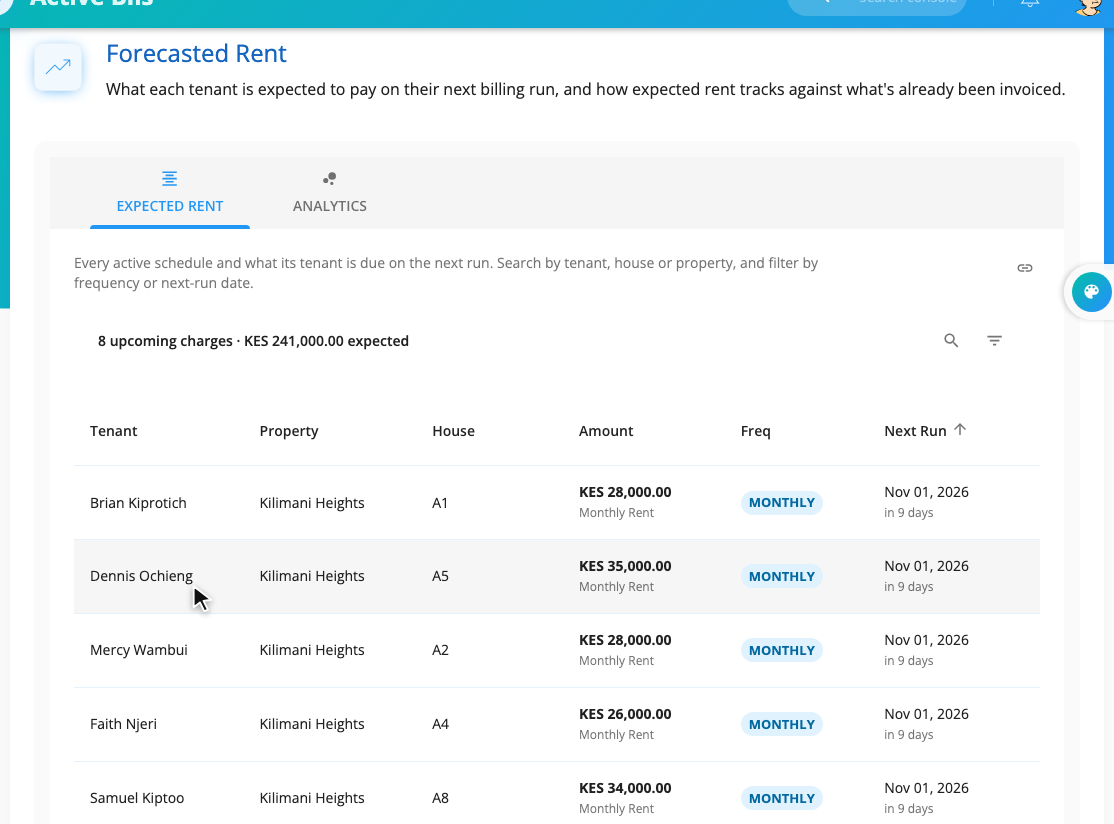Image resolution: width=1114 pixels, height=824 pixels.
Task: Switch to the Analytics tab
Action: pyautogui.click(x=330, y=193)
